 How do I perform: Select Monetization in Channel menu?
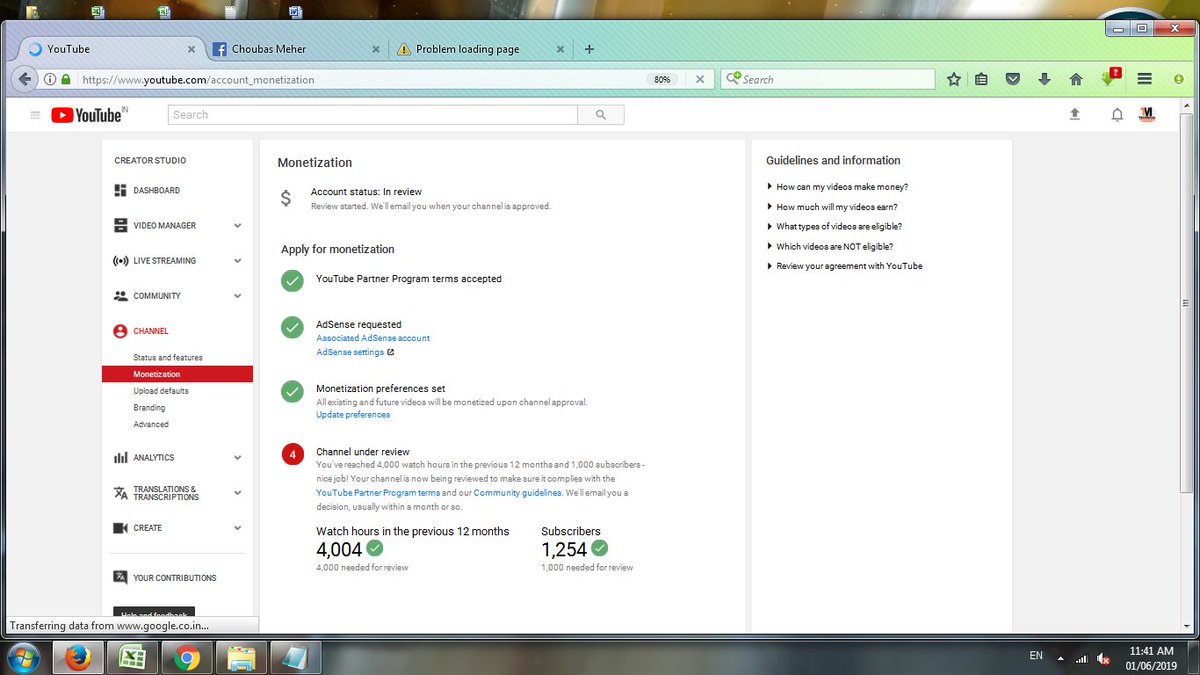(x=177, y=374)
